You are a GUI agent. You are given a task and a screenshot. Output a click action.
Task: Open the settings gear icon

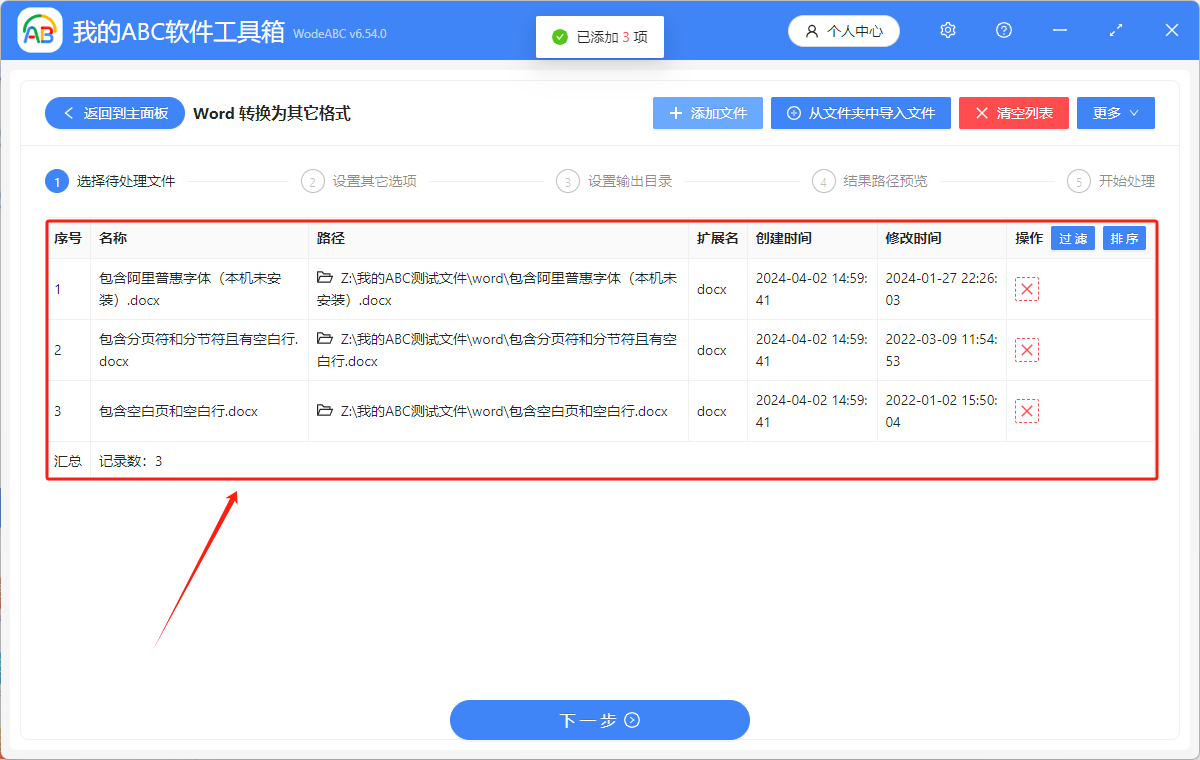(947, 30)
